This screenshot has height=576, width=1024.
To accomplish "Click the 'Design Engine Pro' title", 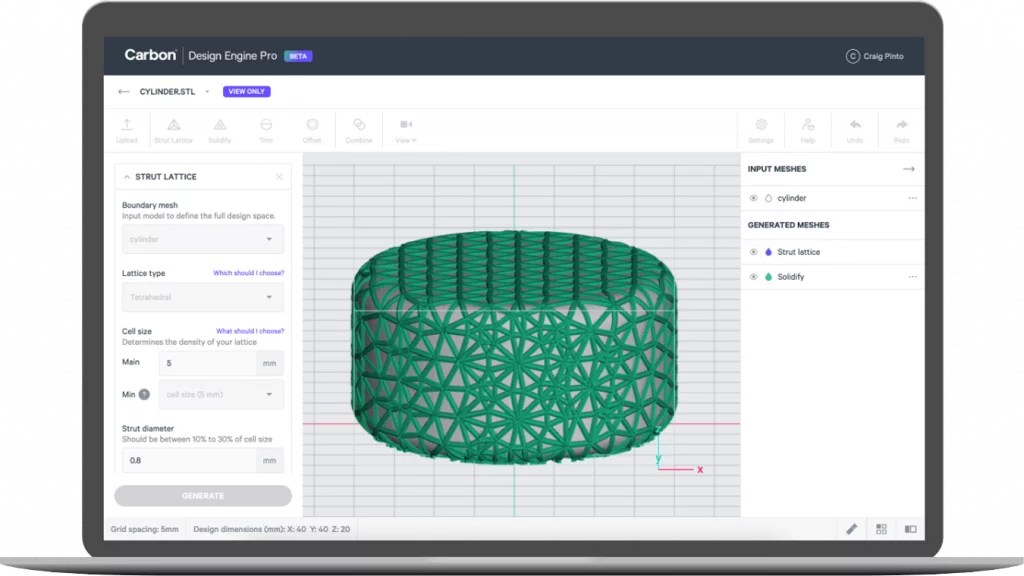I will click(x=232, y=56).
